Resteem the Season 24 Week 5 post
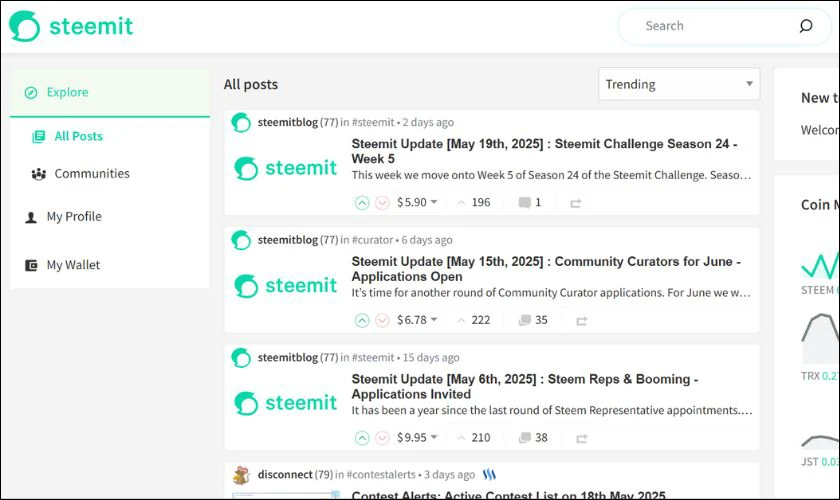Screen dimensions: 840x500 tap(575, 203)
